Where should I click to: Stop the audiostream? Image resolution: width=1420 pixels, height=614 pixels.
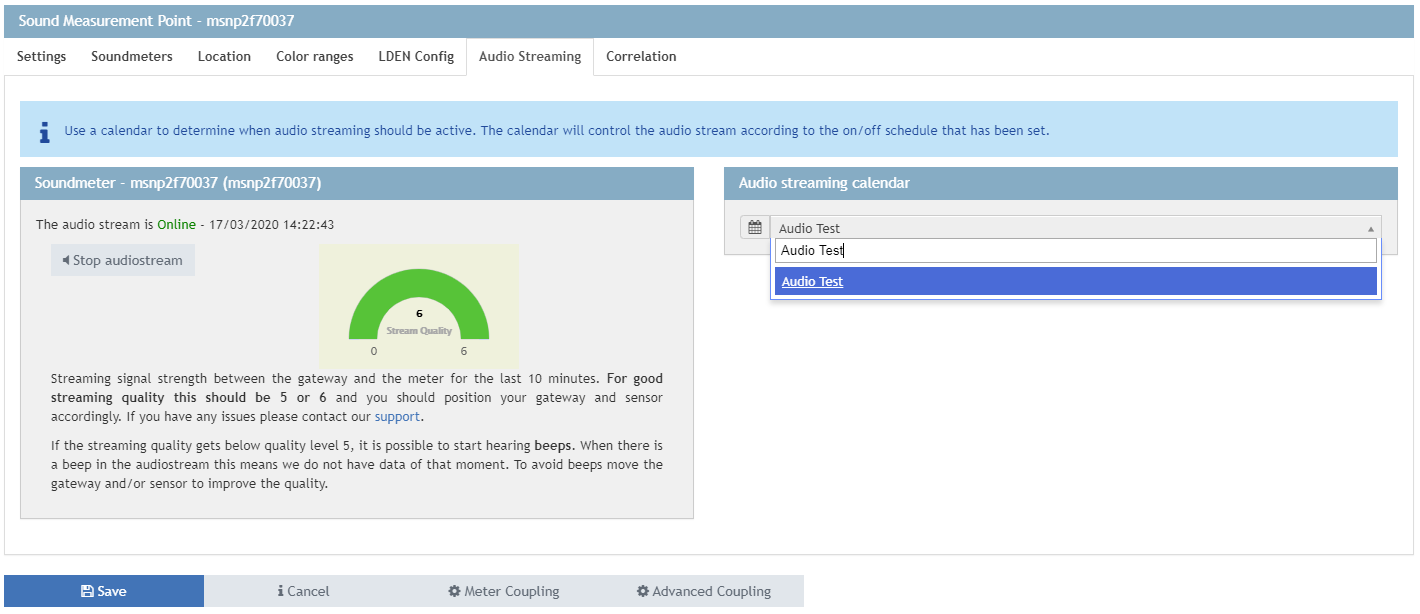click(123, 260)
